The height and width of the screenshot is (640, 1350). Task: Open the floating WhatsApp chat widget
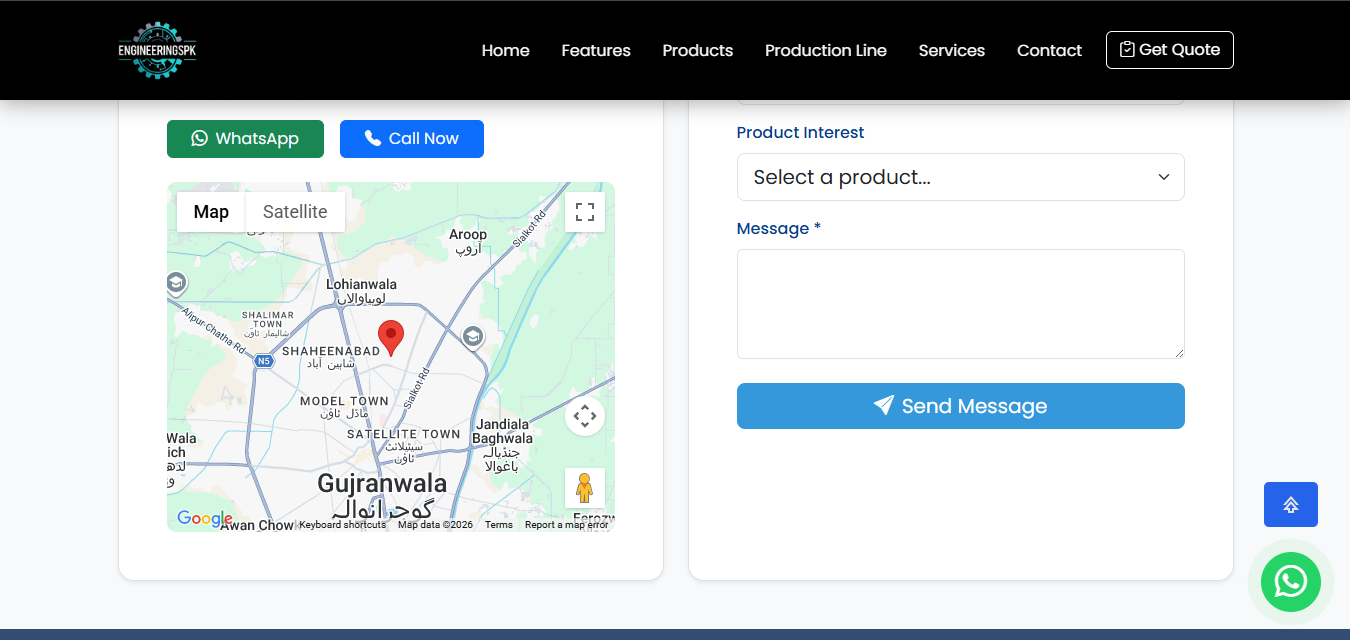1290,582
